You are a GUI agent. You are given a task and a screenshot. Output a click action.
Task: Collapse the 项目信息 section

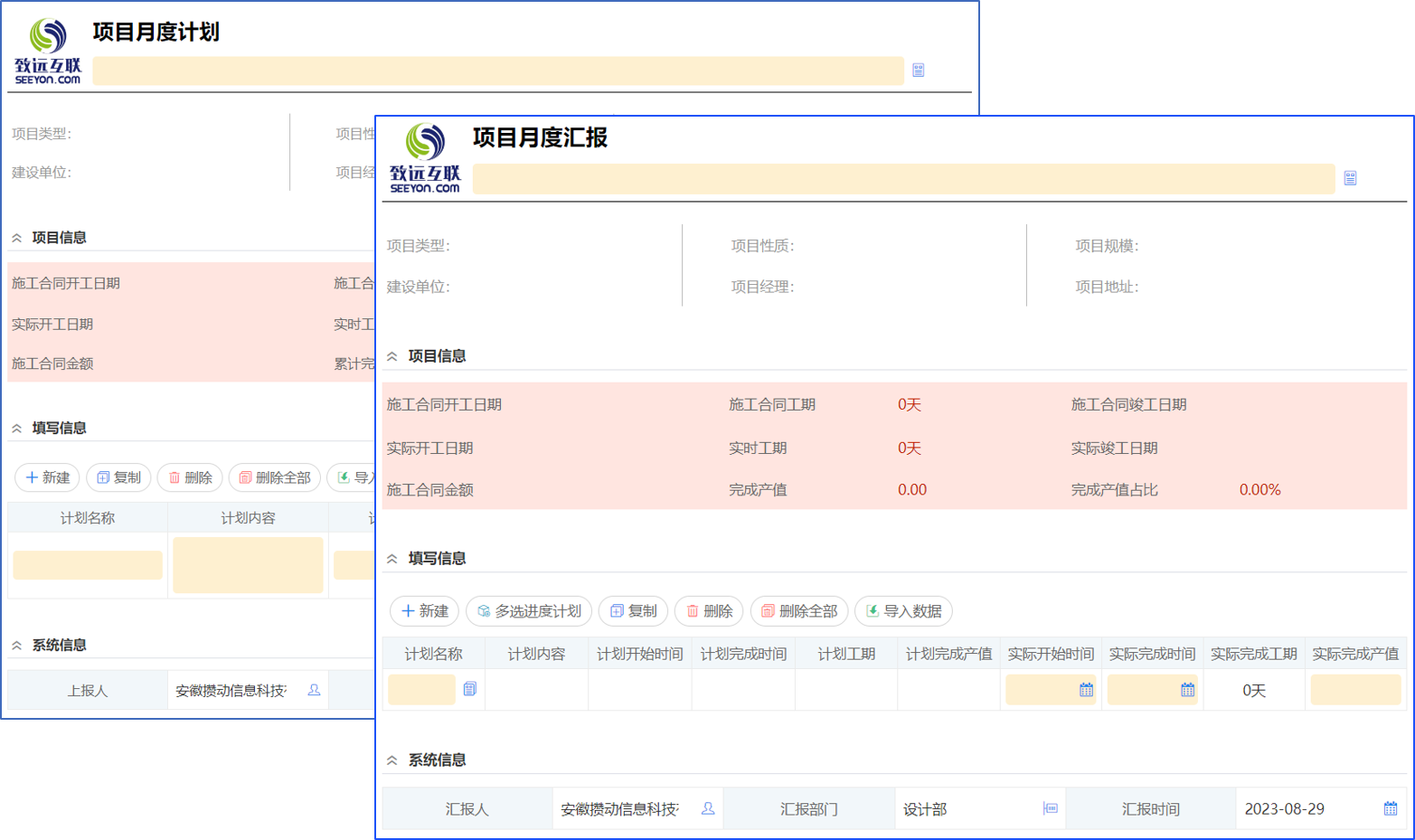391,355
